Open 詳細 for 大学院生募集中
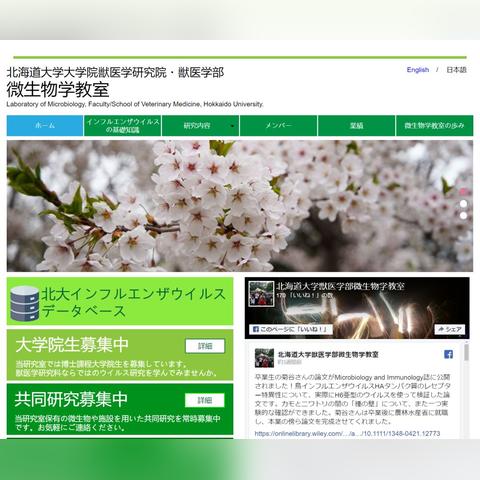This screenshot has width=480, height=480. tap(205, 346)
